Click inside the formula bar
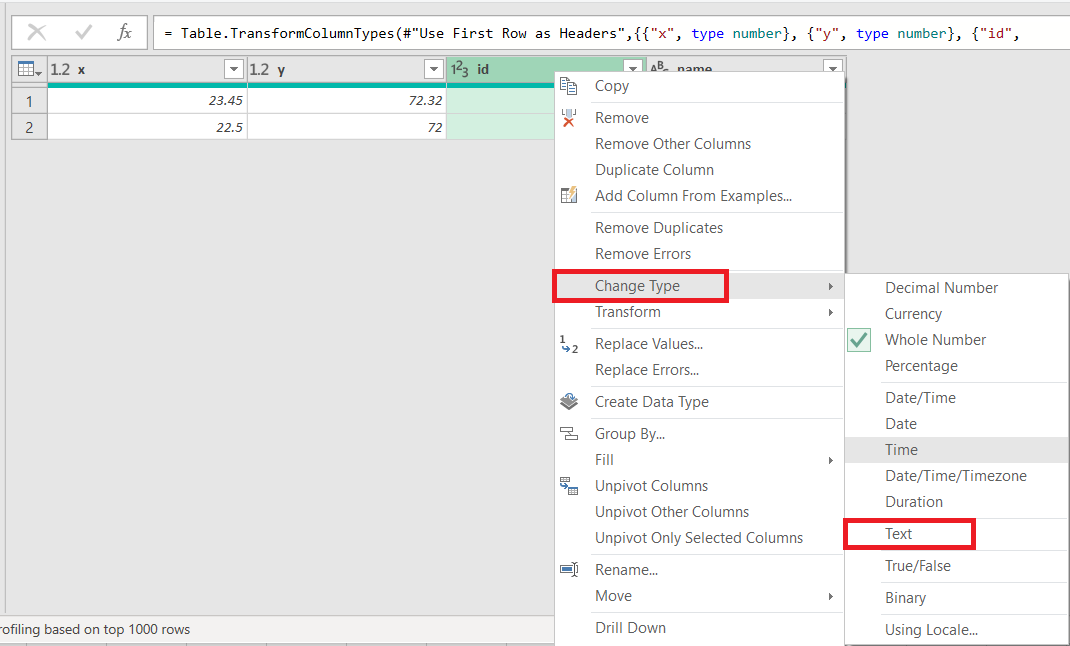1070x646 pixels. [500, 32]
